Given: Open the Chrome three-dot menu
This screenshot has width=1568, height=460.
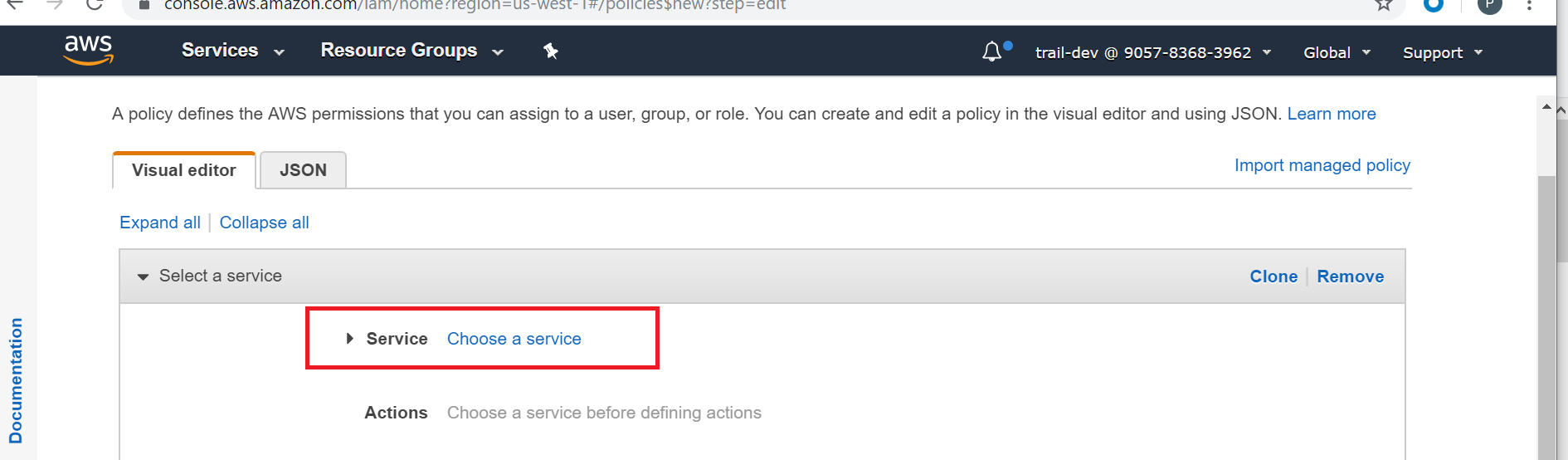Looking at the screenshot, I should coord(1529,6).
